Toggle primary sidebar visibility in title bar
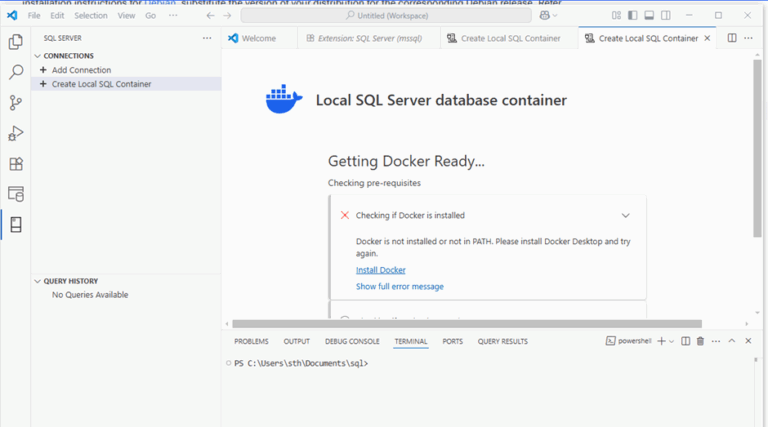Screen dimensions: 768x427 (632, 15)
